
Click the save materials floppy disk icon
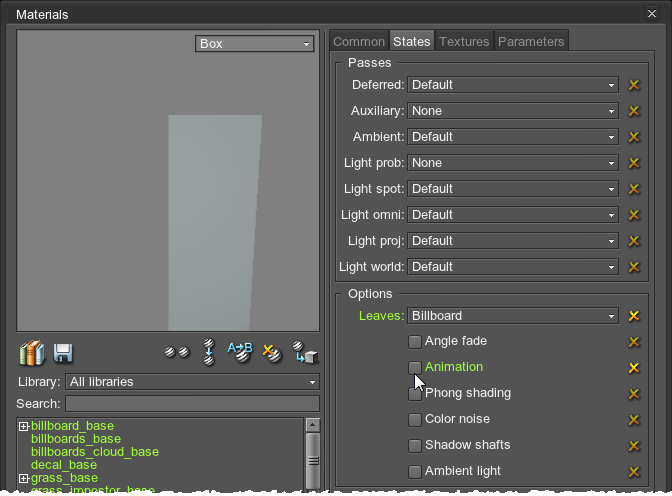coord(63,353)
